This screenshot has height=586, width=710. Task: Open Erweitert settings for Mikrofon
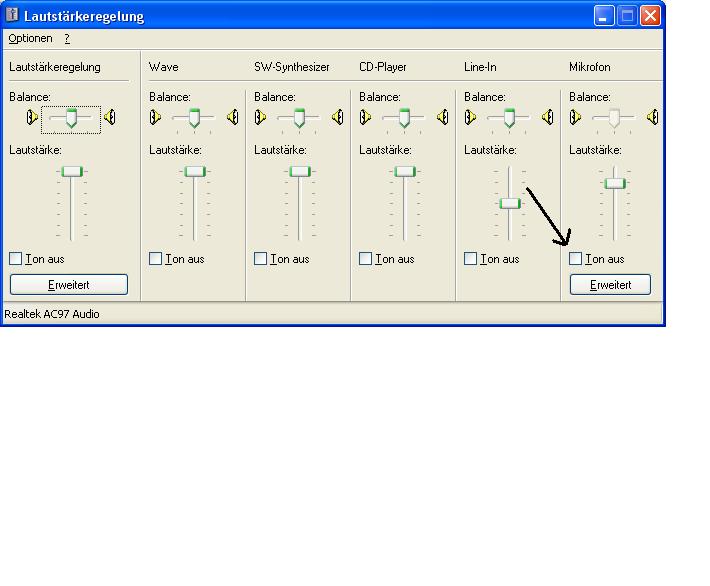[x=610, y=284]
